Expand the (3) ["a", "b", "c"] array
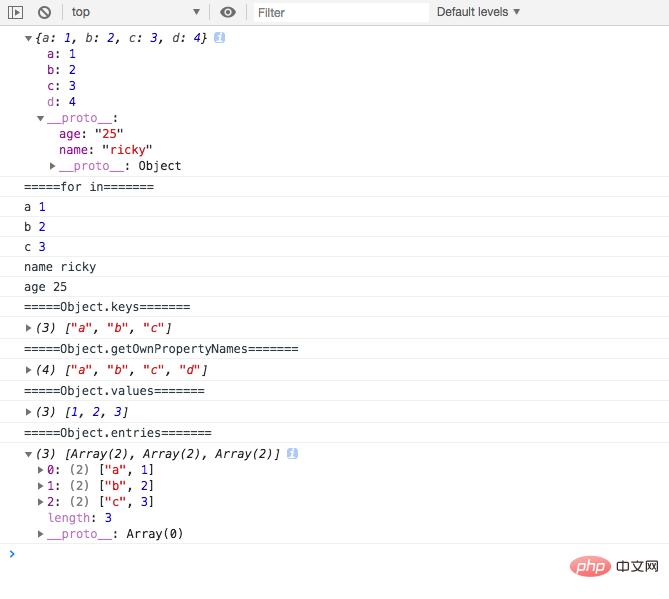The image size is (669, 599). tap(28, 328)
